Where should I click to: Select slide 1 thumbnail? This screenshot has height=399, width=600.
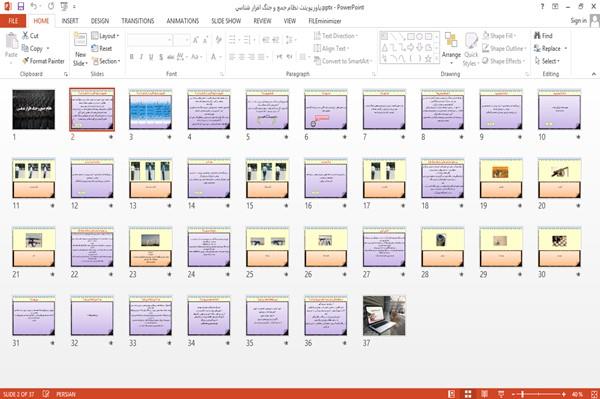point(34,109)
